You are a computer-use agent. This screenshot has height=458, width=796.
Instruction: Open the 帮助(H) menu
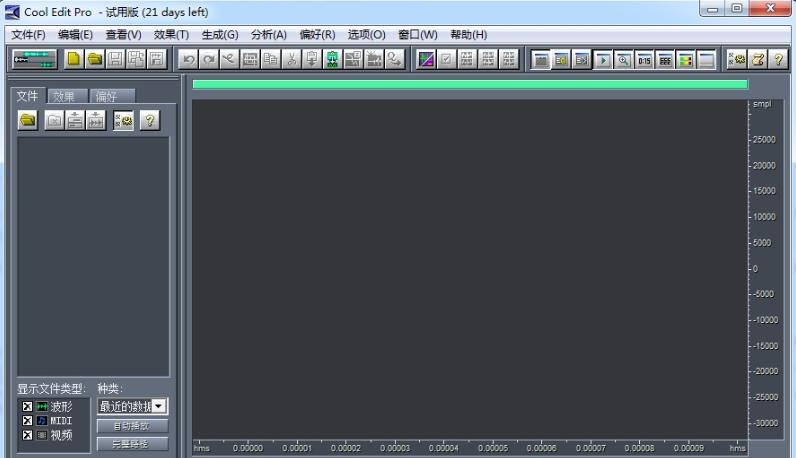469,35
